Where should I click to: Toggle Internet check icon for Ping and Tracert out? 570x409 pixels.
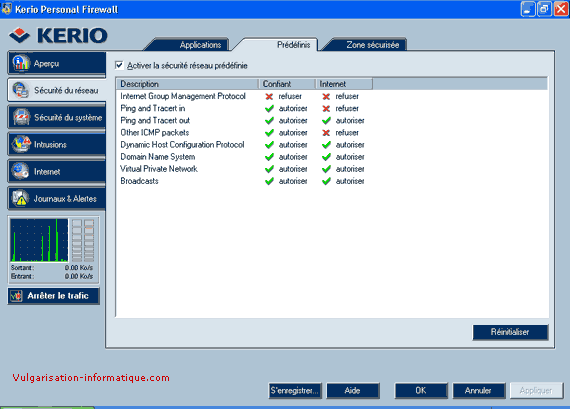coord(326,120)
